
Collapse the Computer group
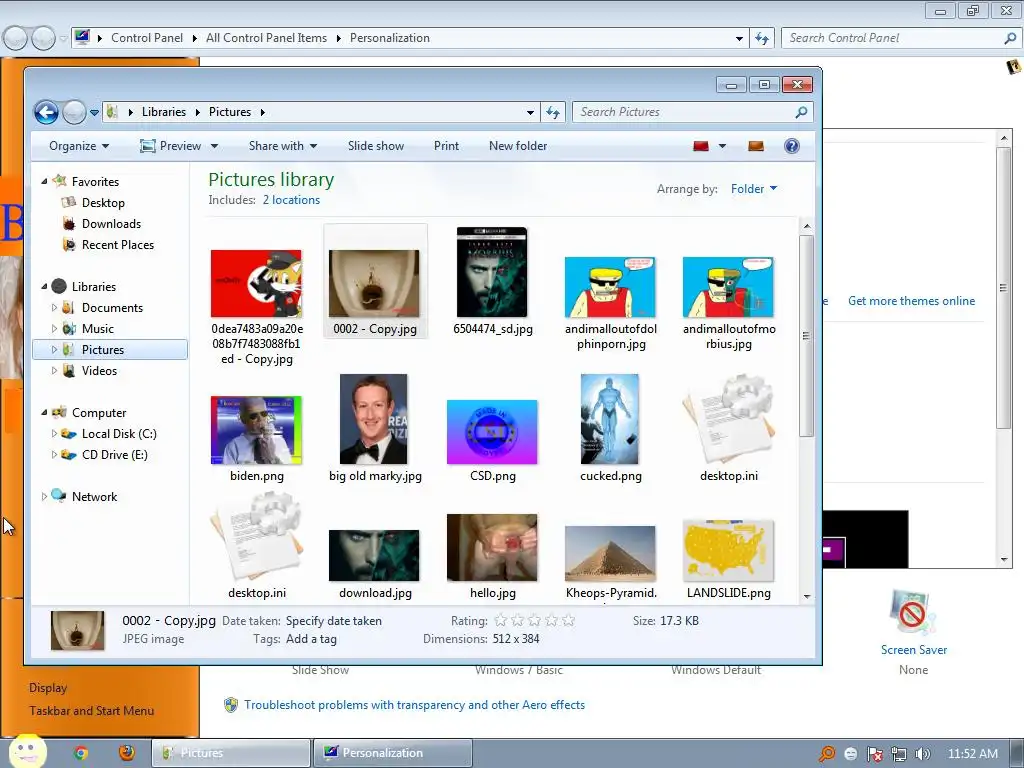(x=44, y=412)
